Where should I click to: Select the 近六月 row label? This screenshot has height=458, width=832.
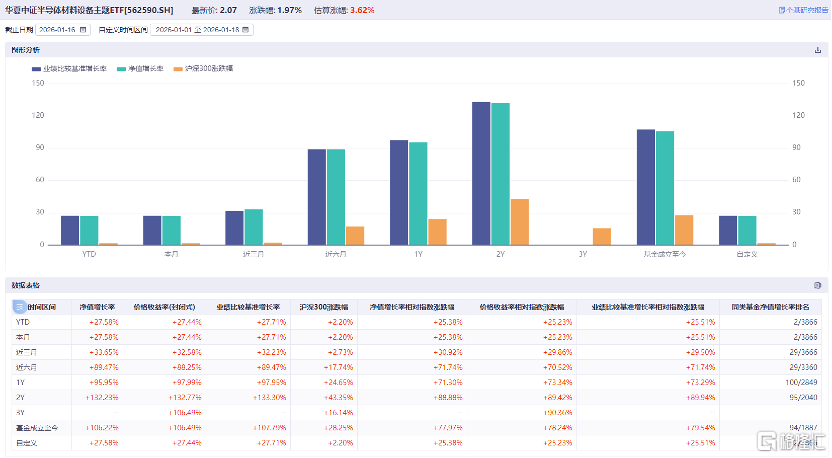[26, 367]
